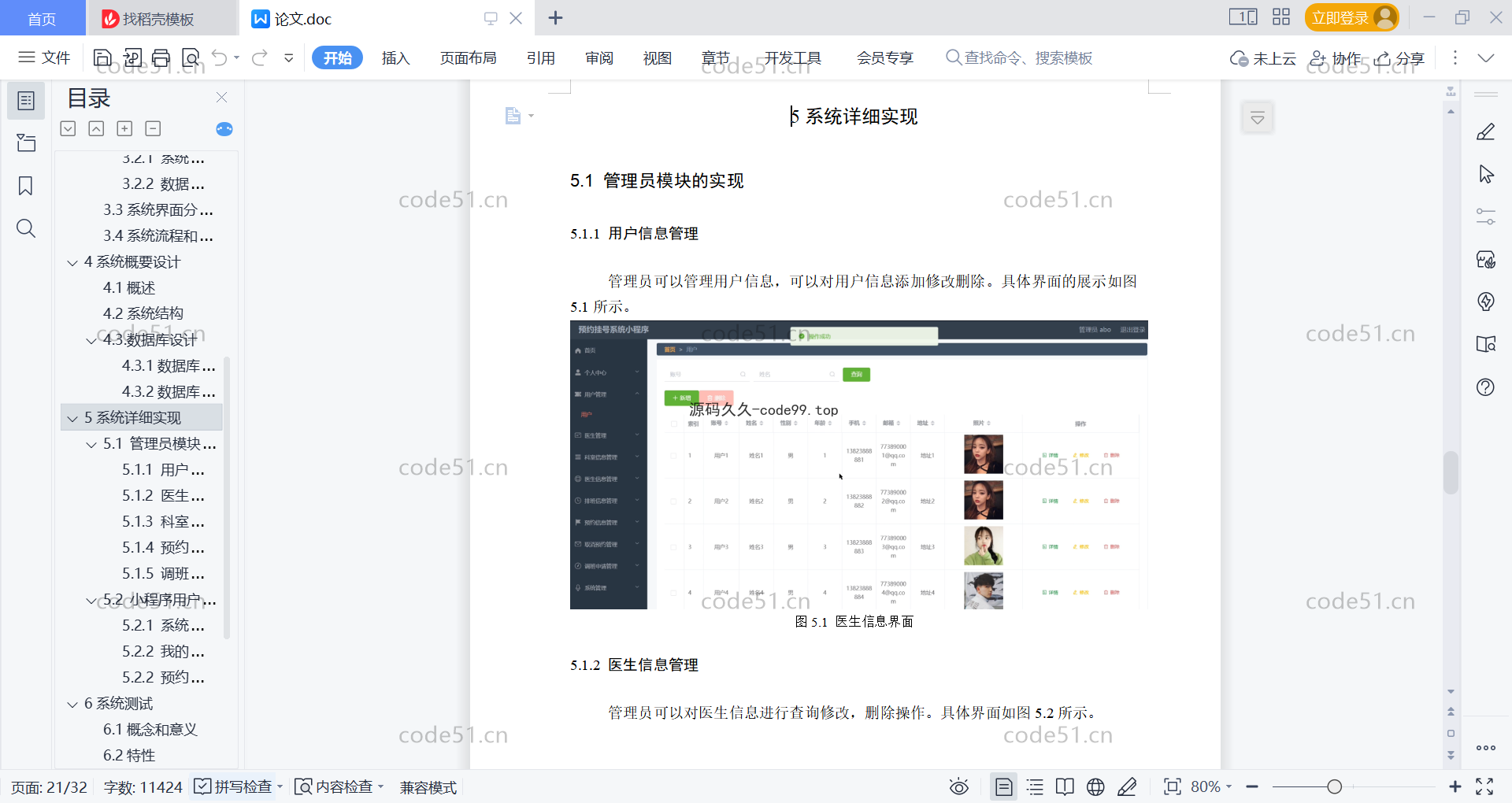Select the 插入 ribbon tab
1512x803 pixels.
click(395, 57)
